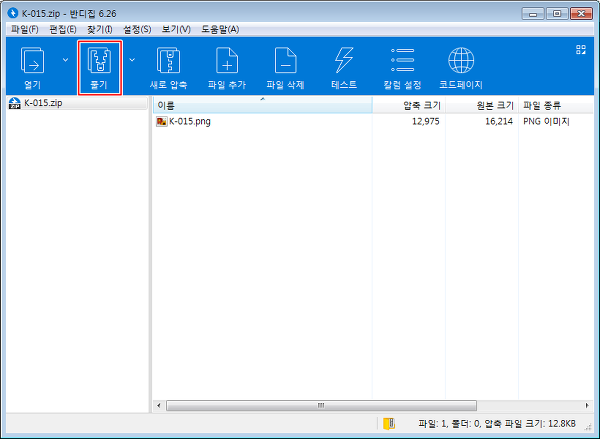Minimize the Bandizip window
The height and width of the screenshot is (439, 600).
(533, 14)
